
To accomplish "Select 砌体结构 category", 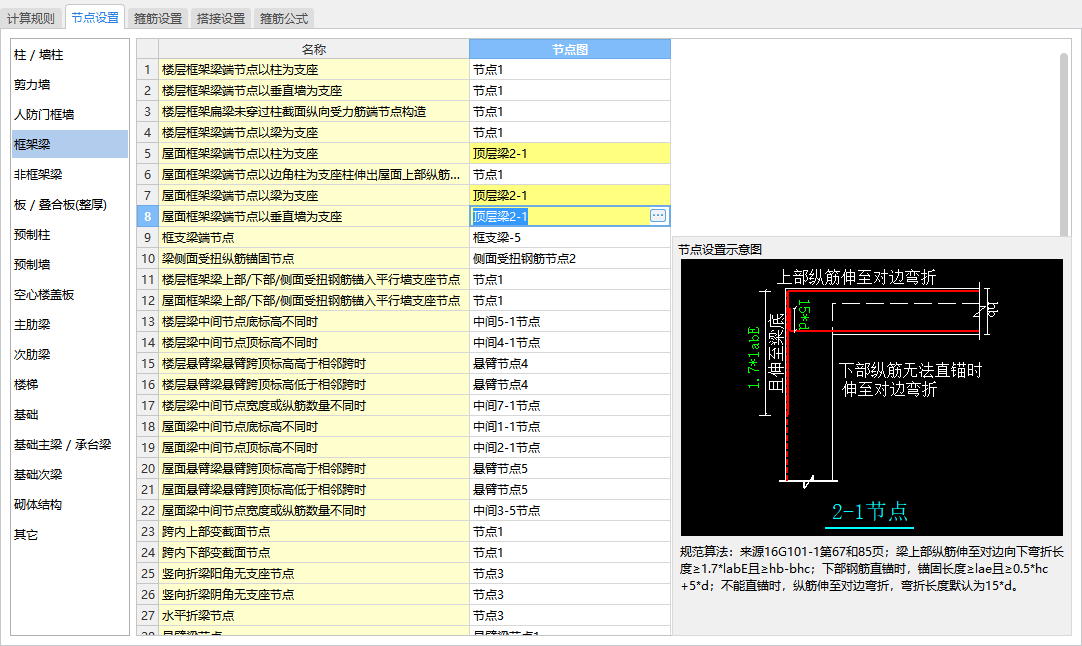I will coord(70,505).
